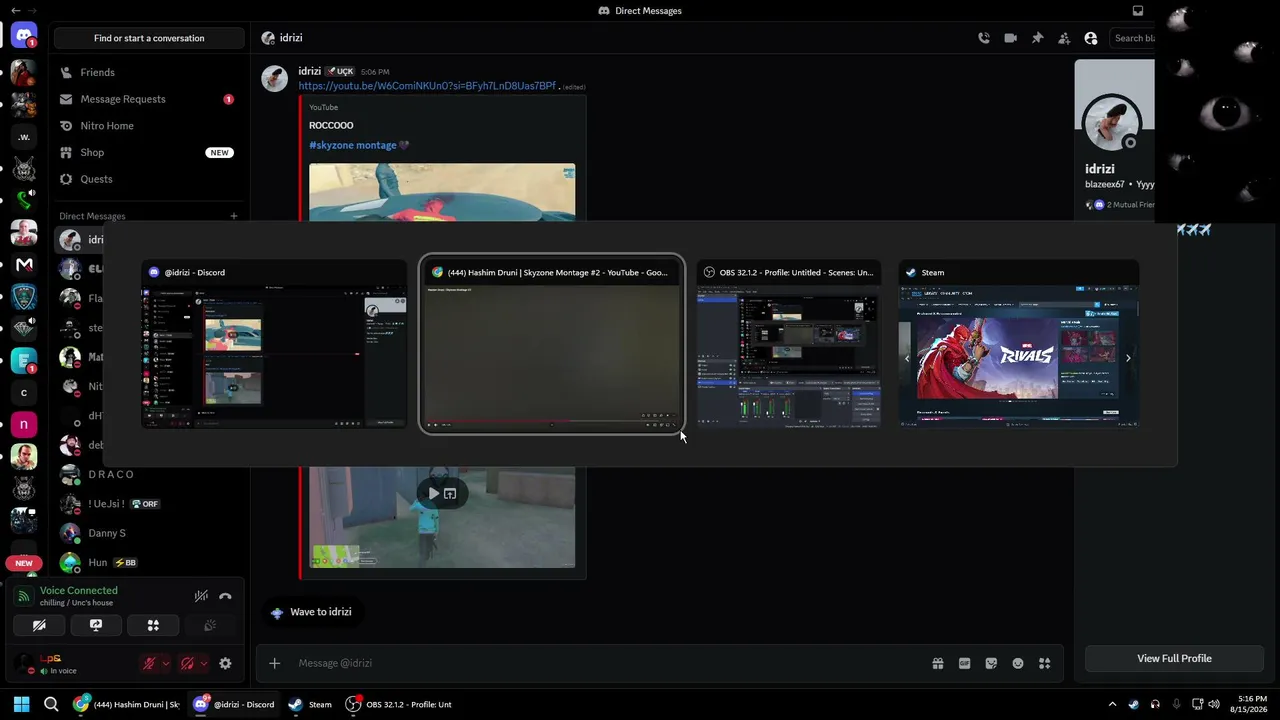This screenshot has width=1280, height=720.
Task: Open the soundboard in voice panel
Action: (210, 625)
